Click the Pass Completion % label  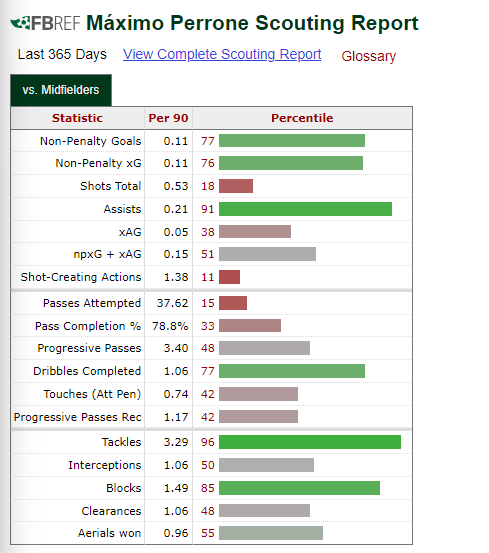point(88,326)
